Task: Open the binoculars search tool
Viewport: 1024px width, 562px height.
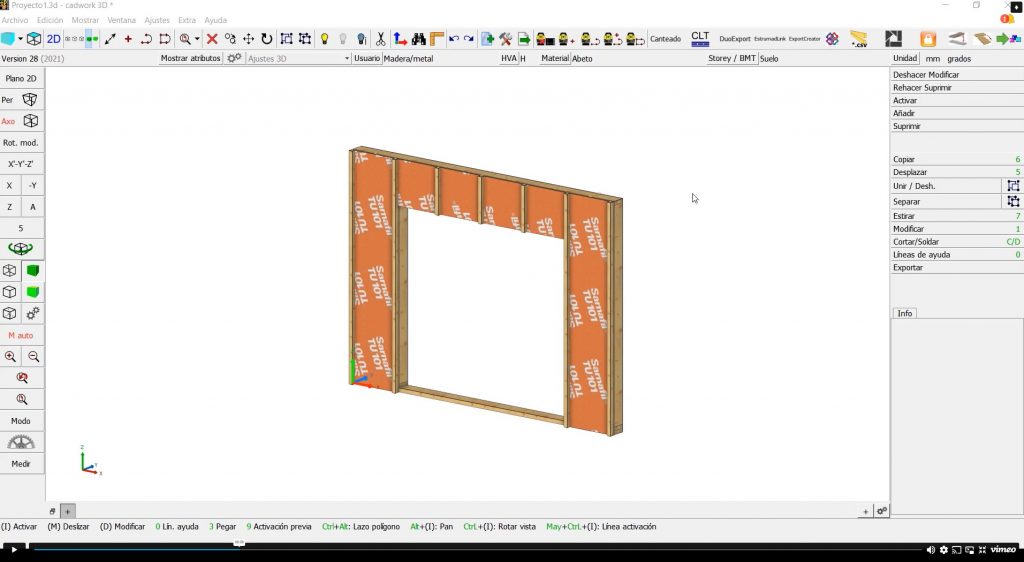Action: coord(419,39)
